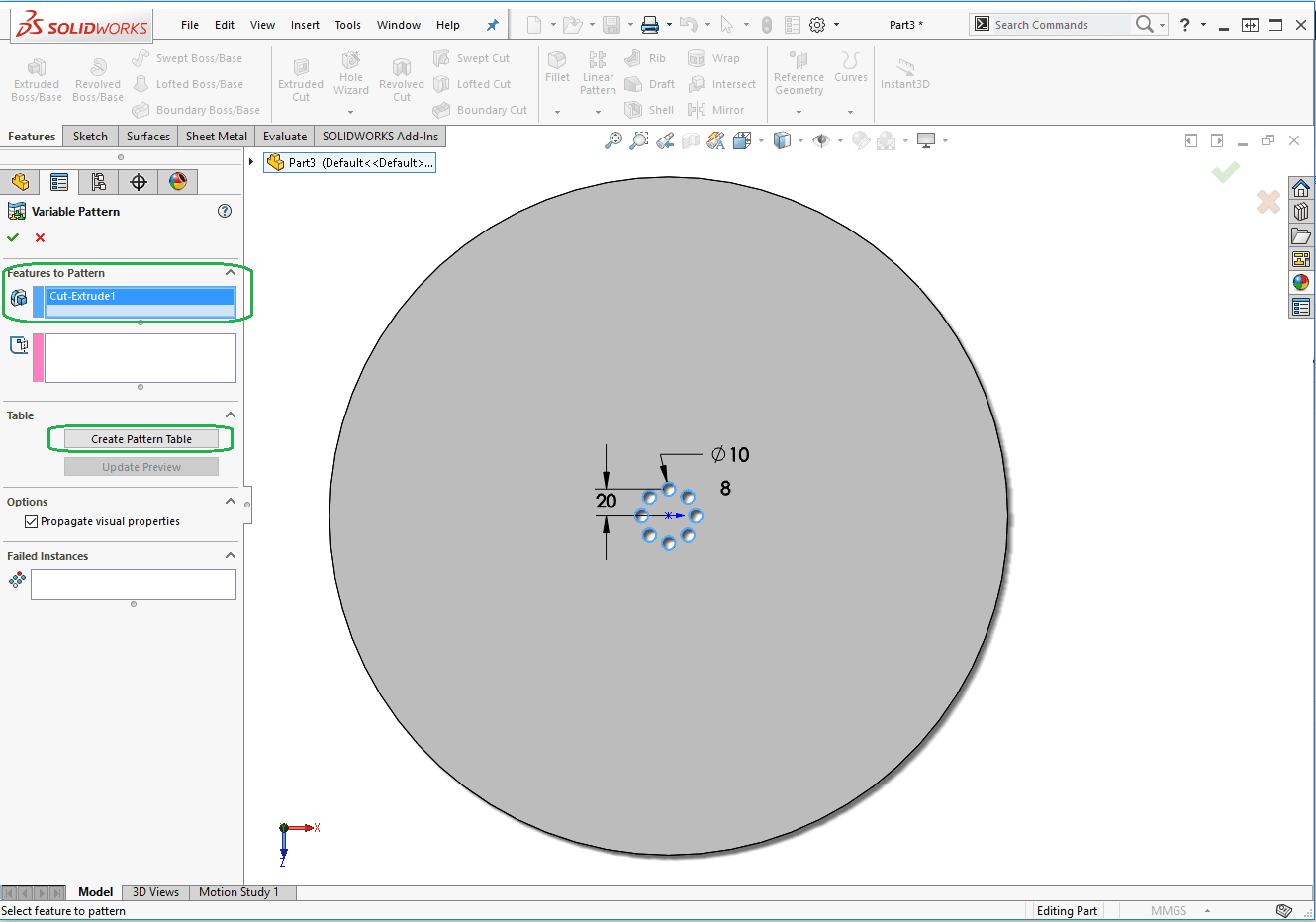
Task: Open the ConfigurationManager tab icon
Action: click(99, 182)
